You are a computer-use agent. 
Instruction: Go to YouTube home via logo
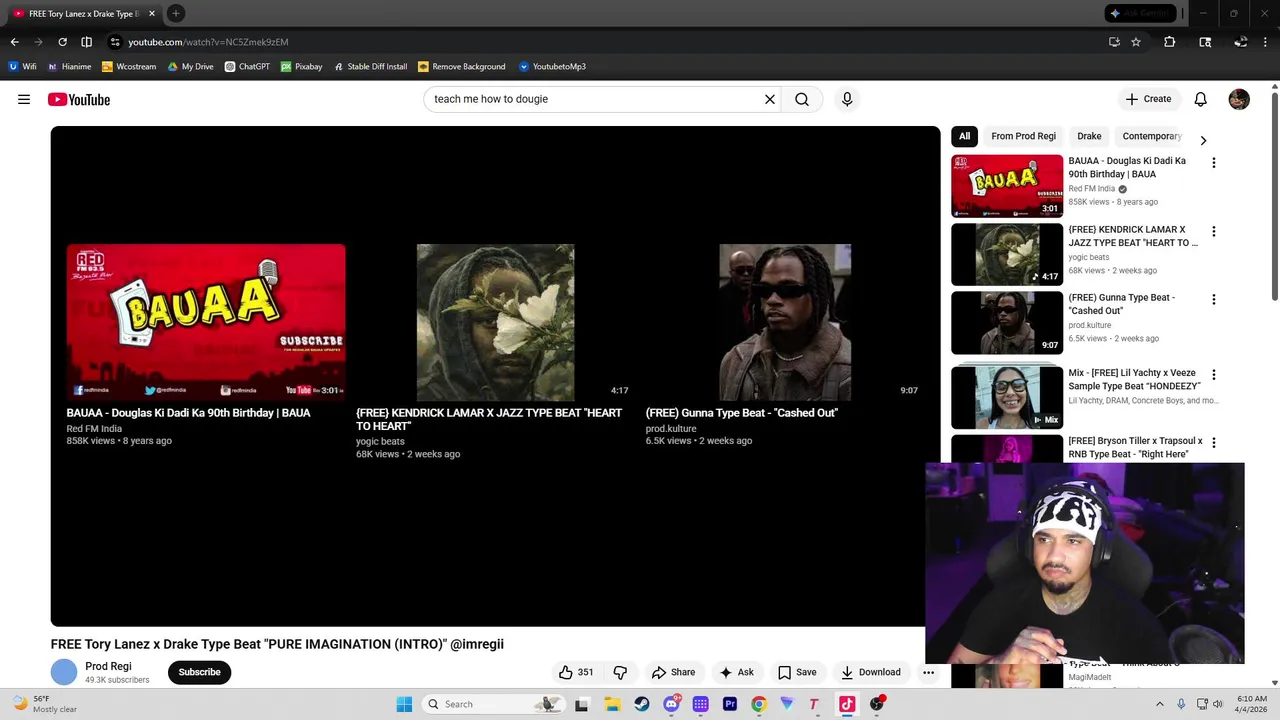pyautogui.click(x=79, y=99)
